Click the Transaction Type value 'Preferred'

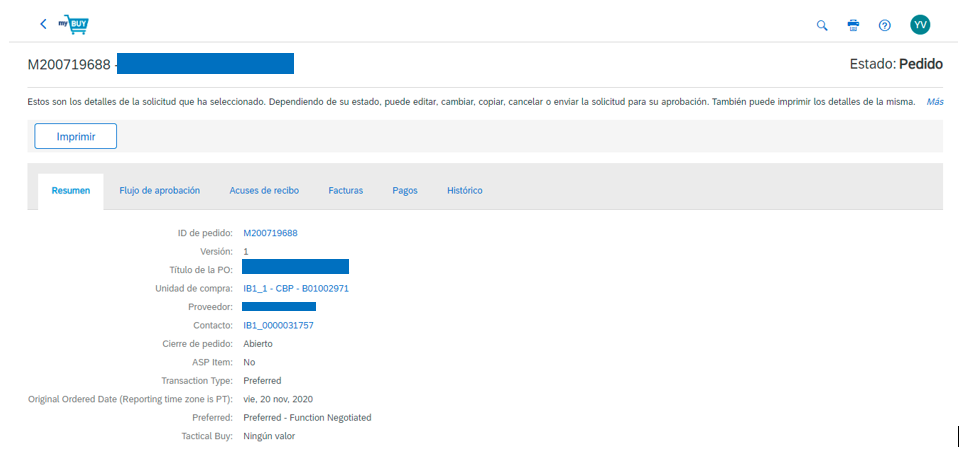(262, 380)
